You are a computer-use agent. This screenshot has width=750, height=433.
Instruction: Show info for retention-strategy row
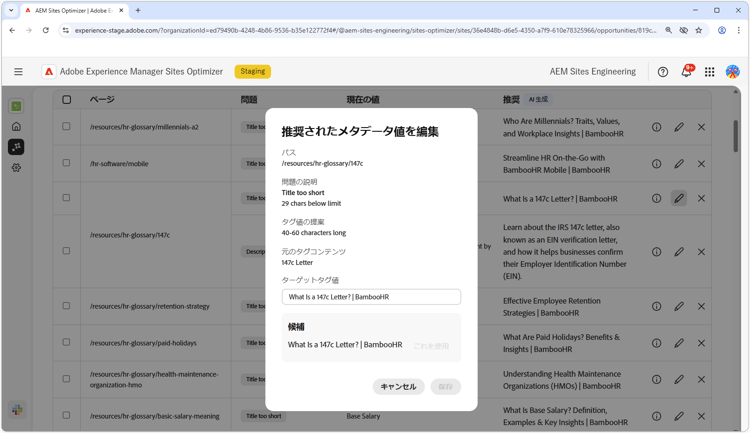656,306
